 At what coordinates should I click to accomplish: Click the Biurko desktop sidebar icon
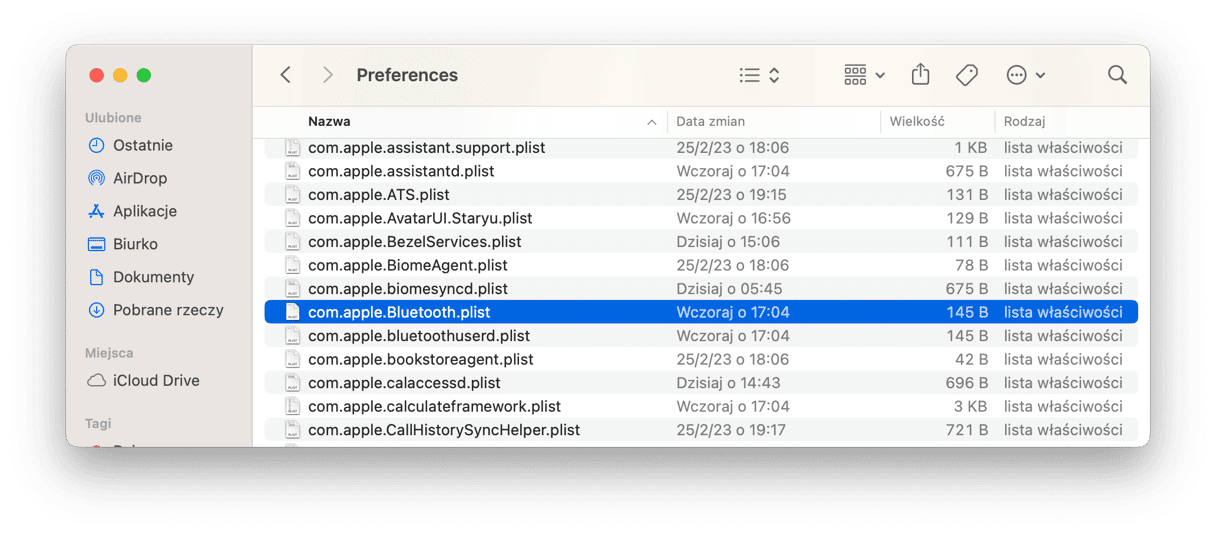click(96, 244)
